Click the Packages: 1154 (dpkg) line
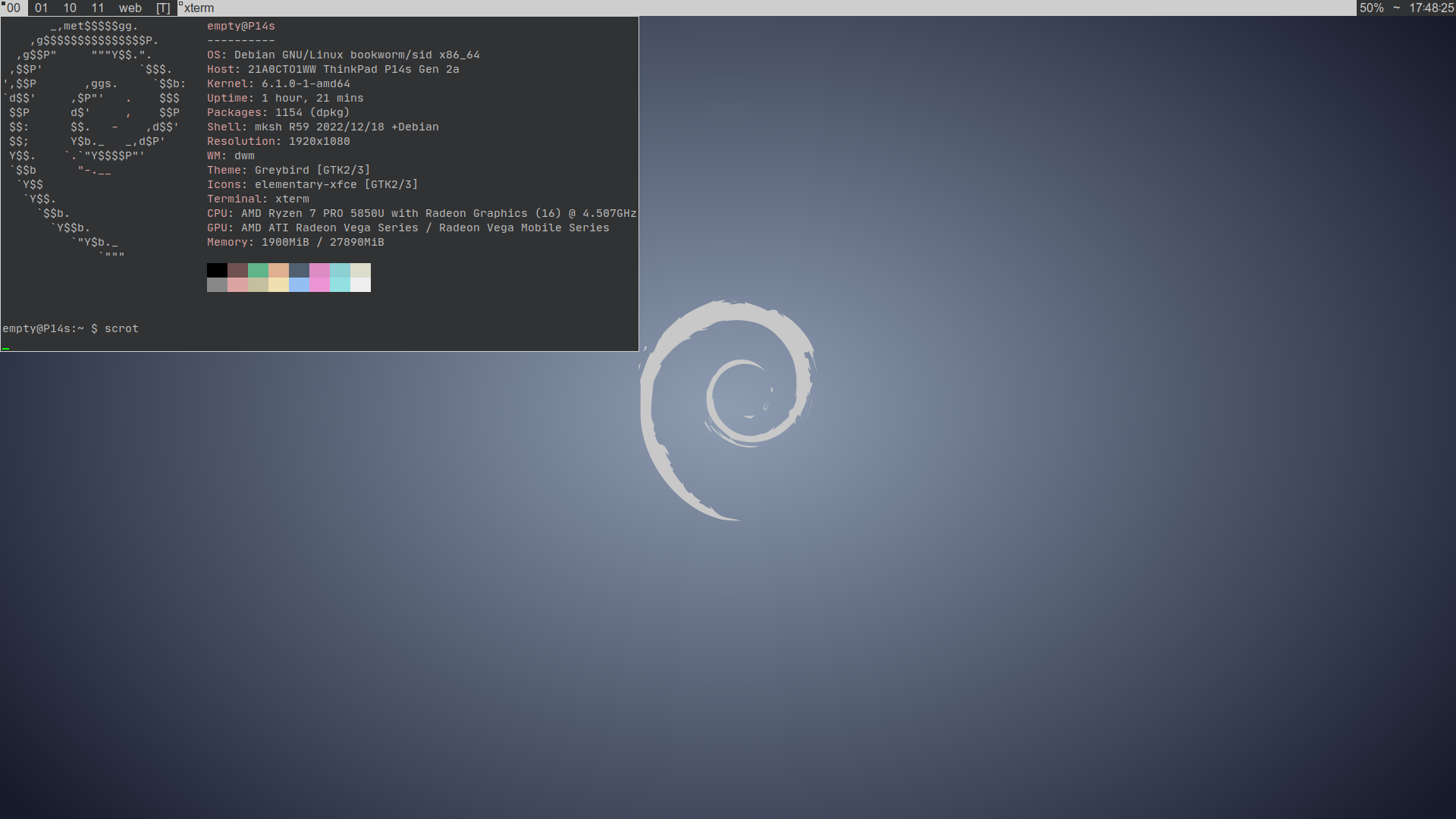 click(x=278, y=112)
